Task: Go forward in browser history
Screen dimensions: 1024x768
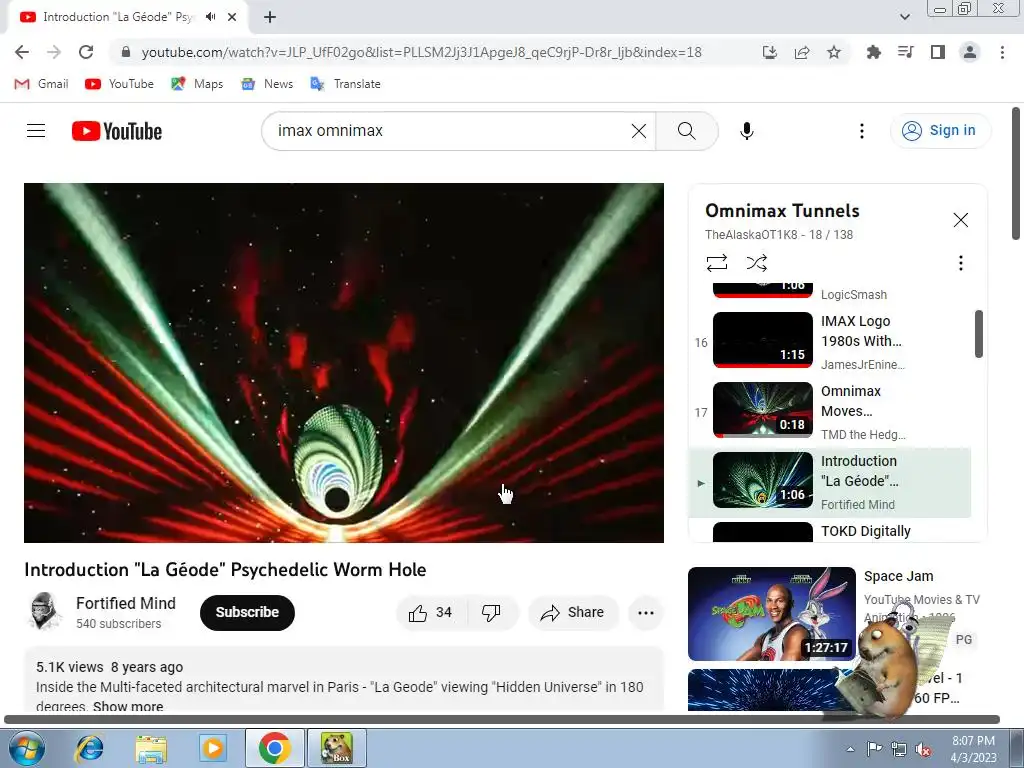Action: (54, 52)
